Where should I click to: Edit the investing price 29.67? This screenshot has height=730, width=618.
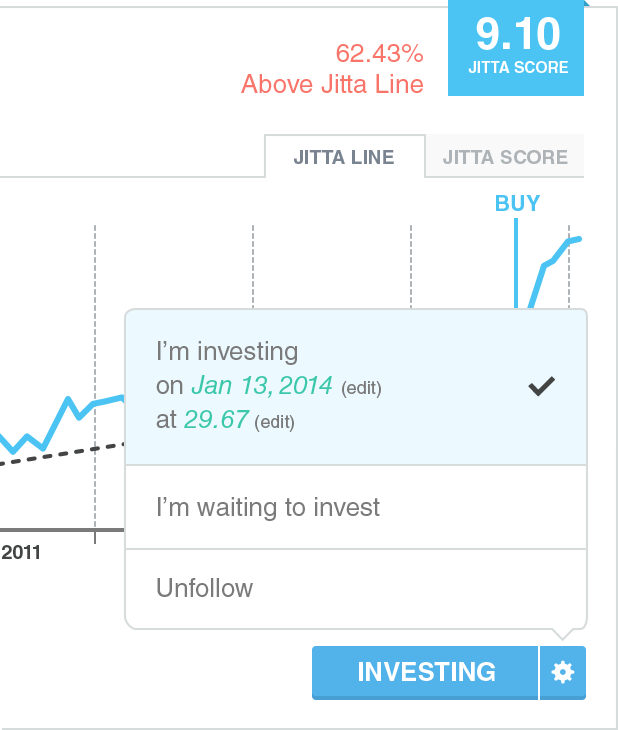[x=274, y=422]
